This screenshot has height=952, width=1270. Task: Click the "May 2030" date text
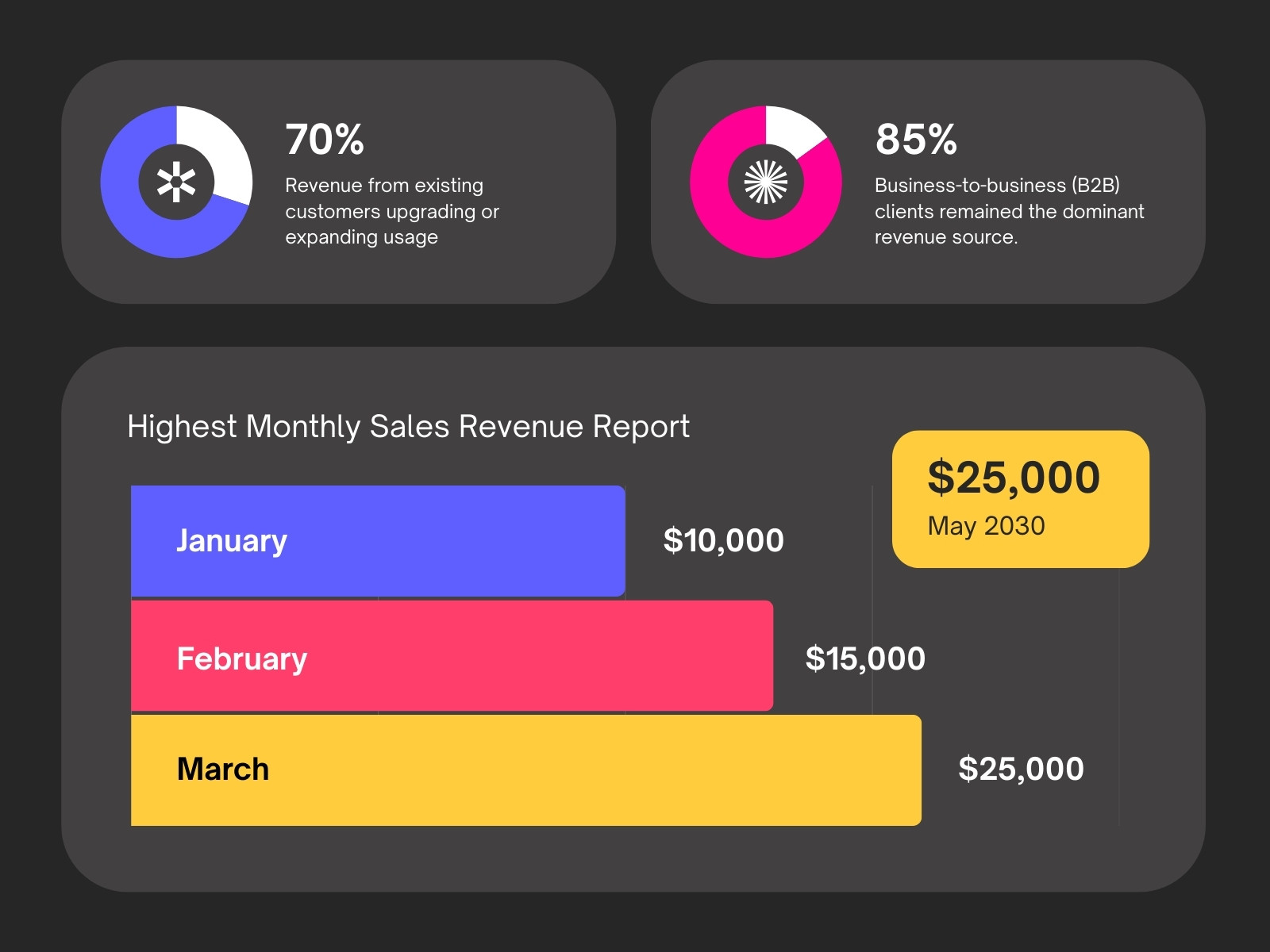click(x=986, y=526)
